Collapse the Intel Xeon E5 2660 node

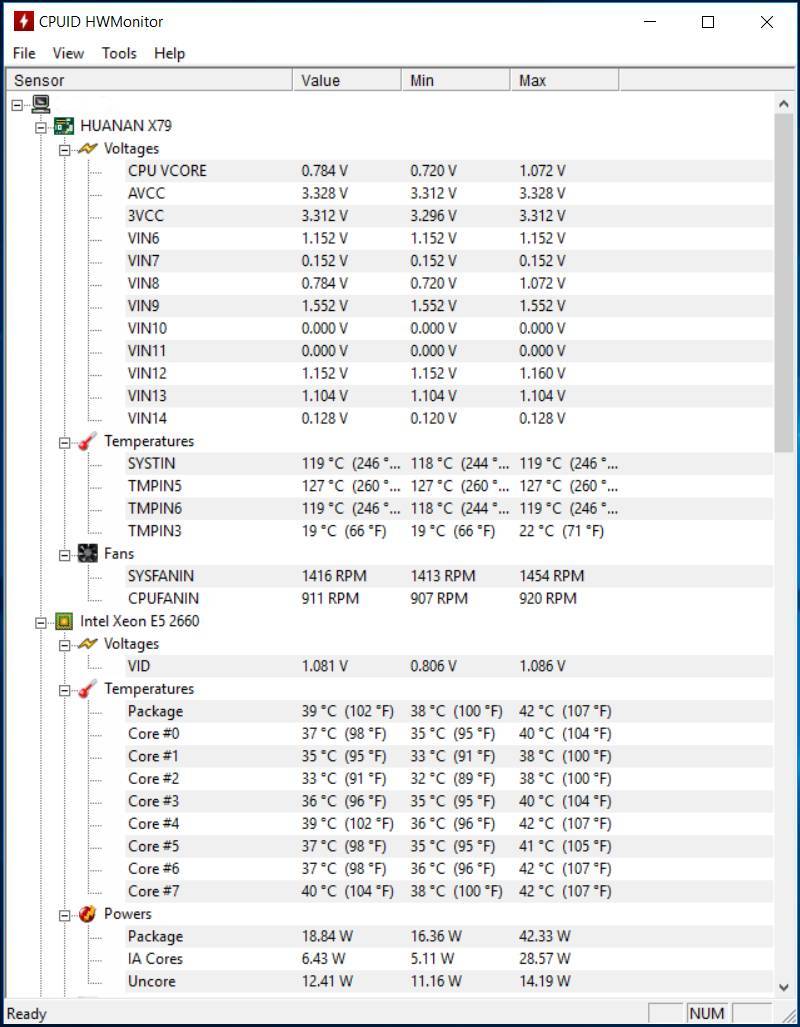[41, 622]
